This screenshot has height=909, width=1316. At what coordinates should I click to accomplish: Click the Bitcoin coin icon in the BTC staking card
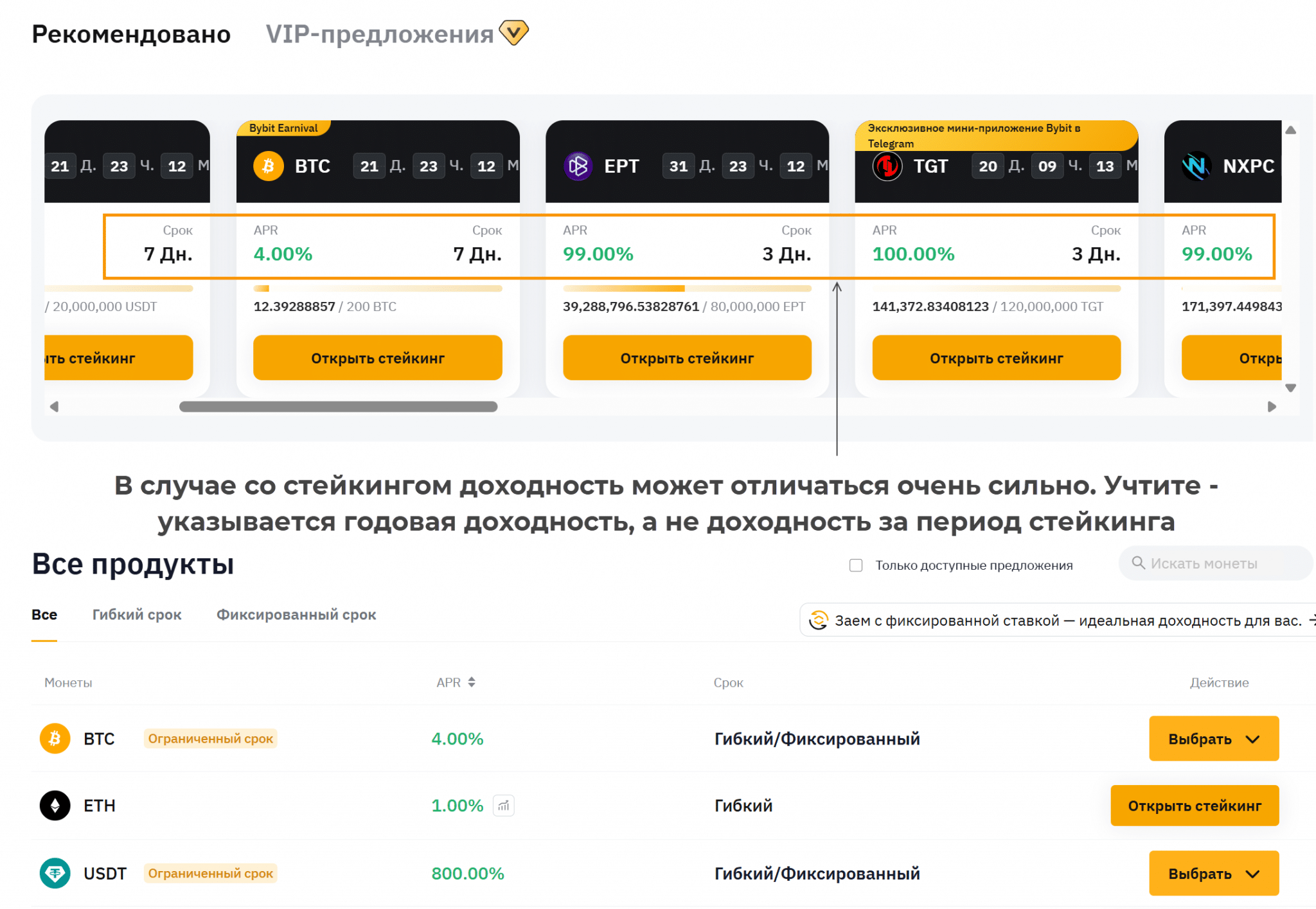[x=268, y=166]
